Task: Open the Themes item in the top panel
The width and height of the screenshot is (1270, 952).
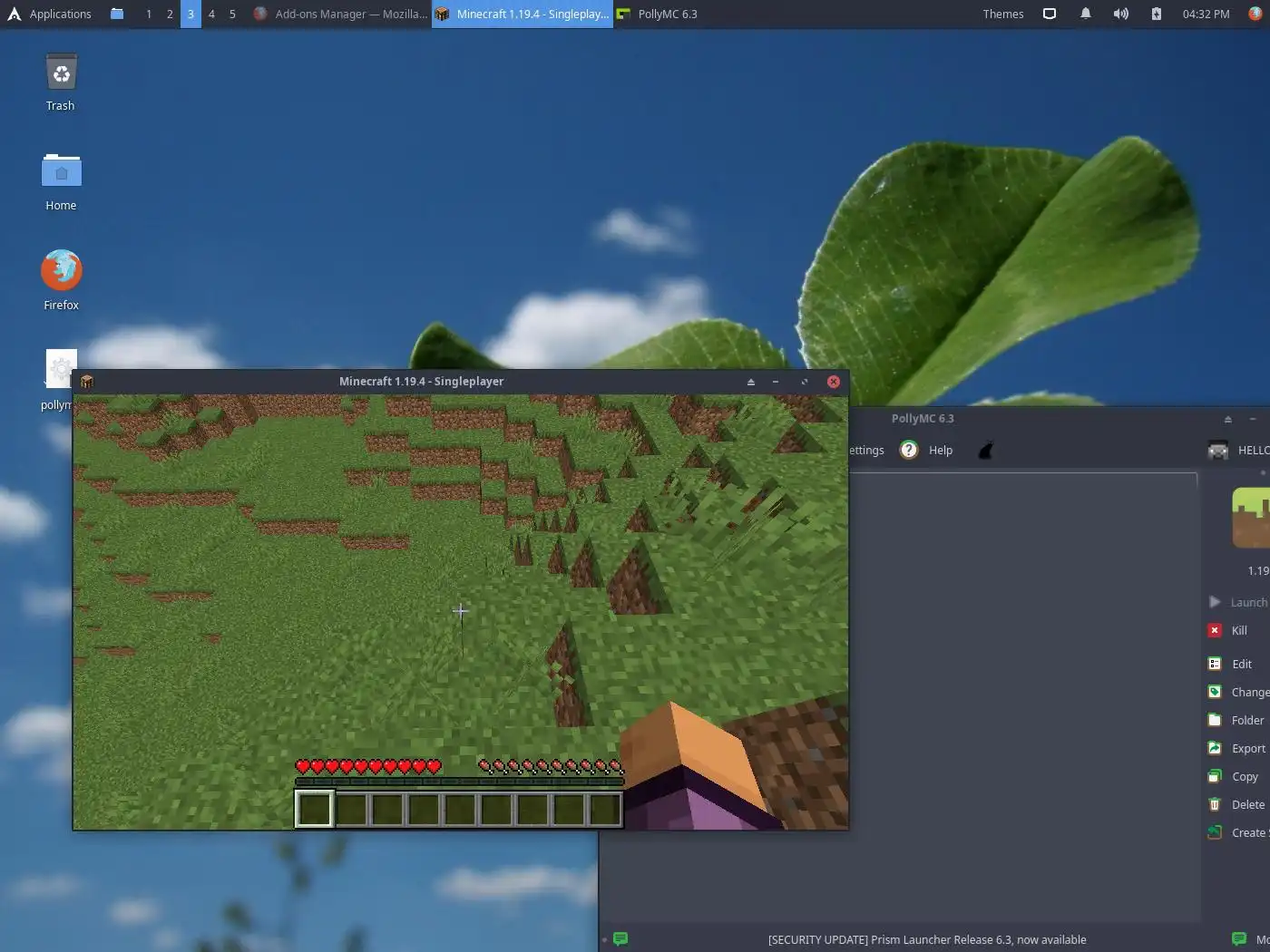Action: (x=1003, y=14)
